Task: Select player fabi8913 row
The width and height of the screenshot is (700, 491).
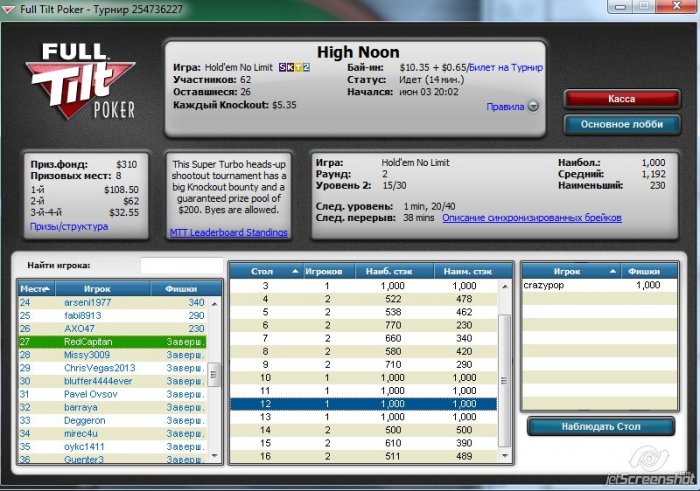Action: pyautogui.click(x=112, y=316)
